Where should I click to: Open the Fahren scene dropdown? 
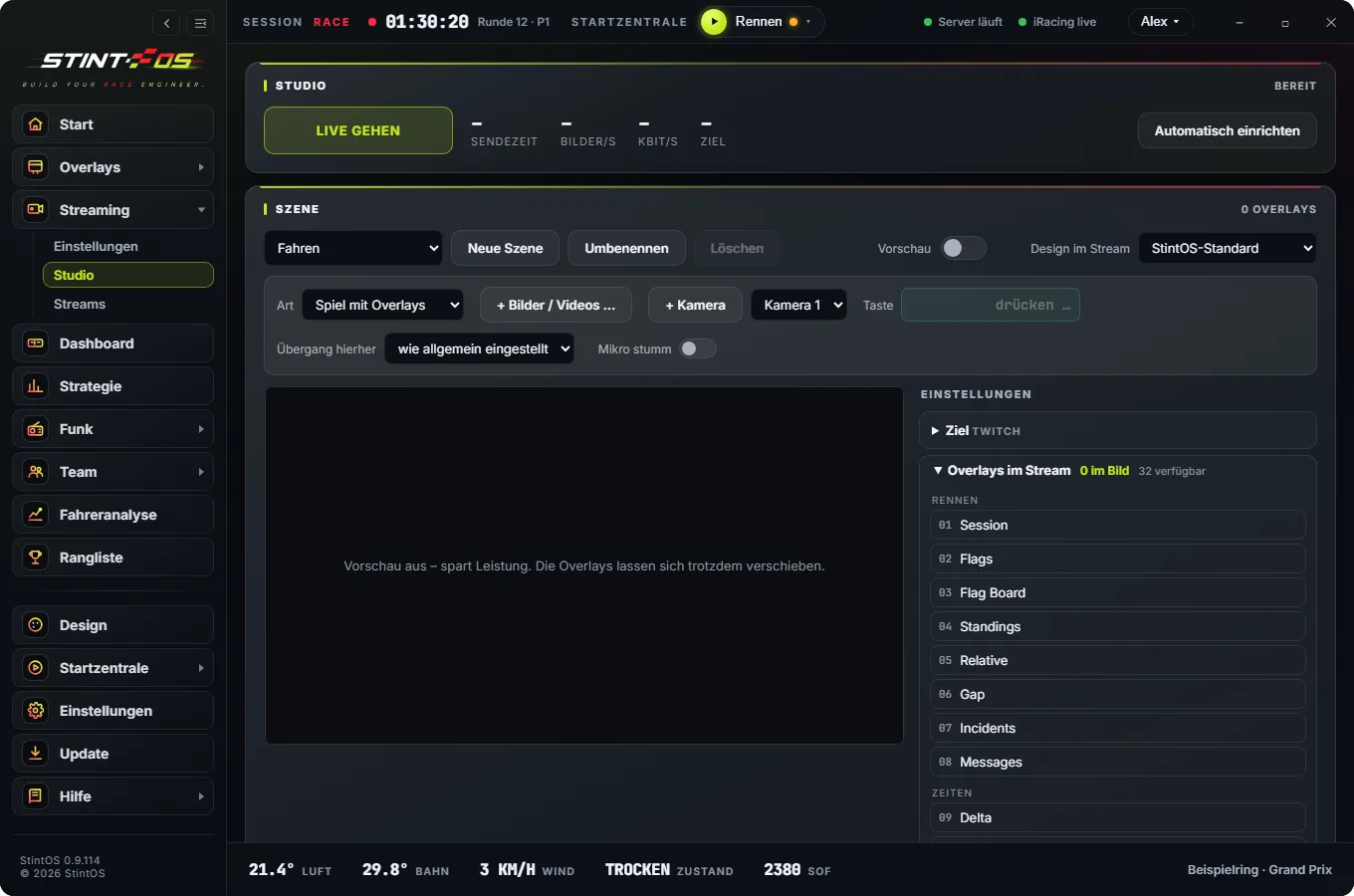click(x=353, y=248)
